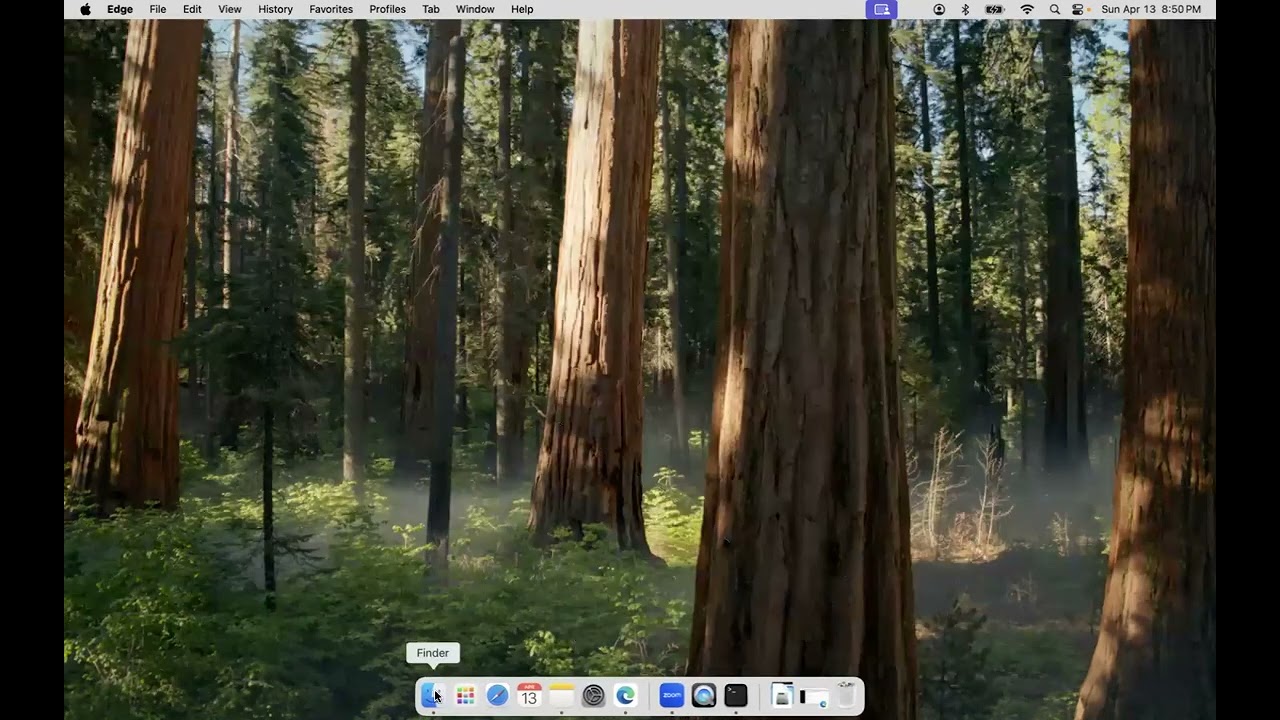Open QuickTime Player in Dock
Viewport: 1280px width, 720px height.
704,695
